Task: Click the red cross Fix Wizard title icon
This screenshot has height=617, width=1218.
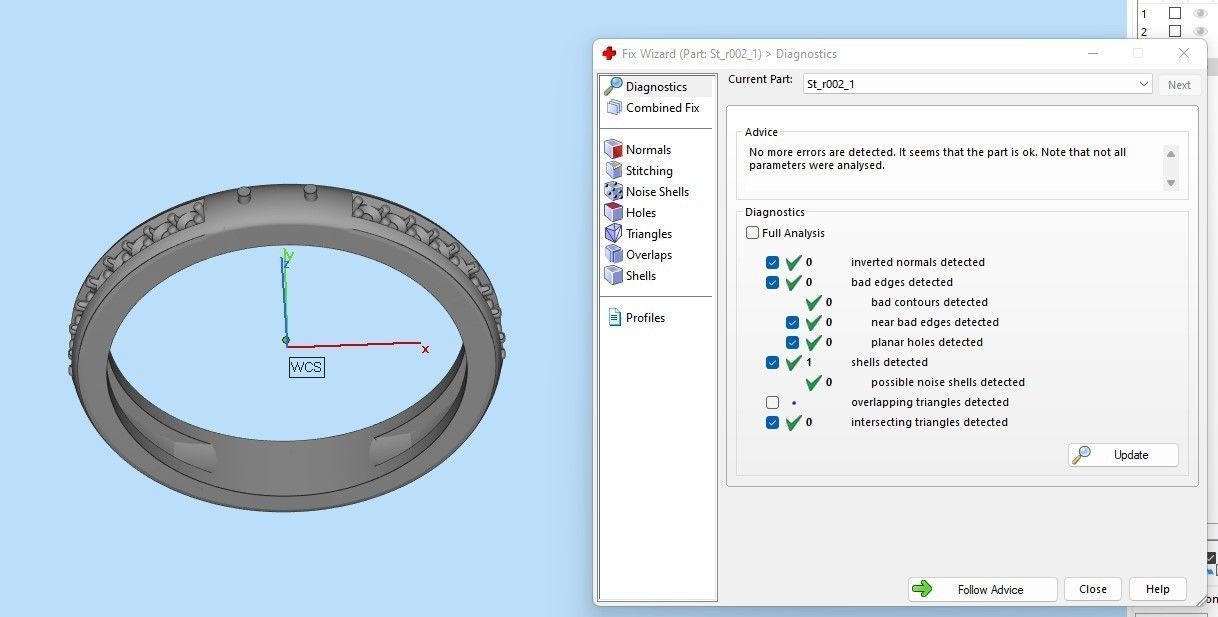Action: (x=609, y=54)
